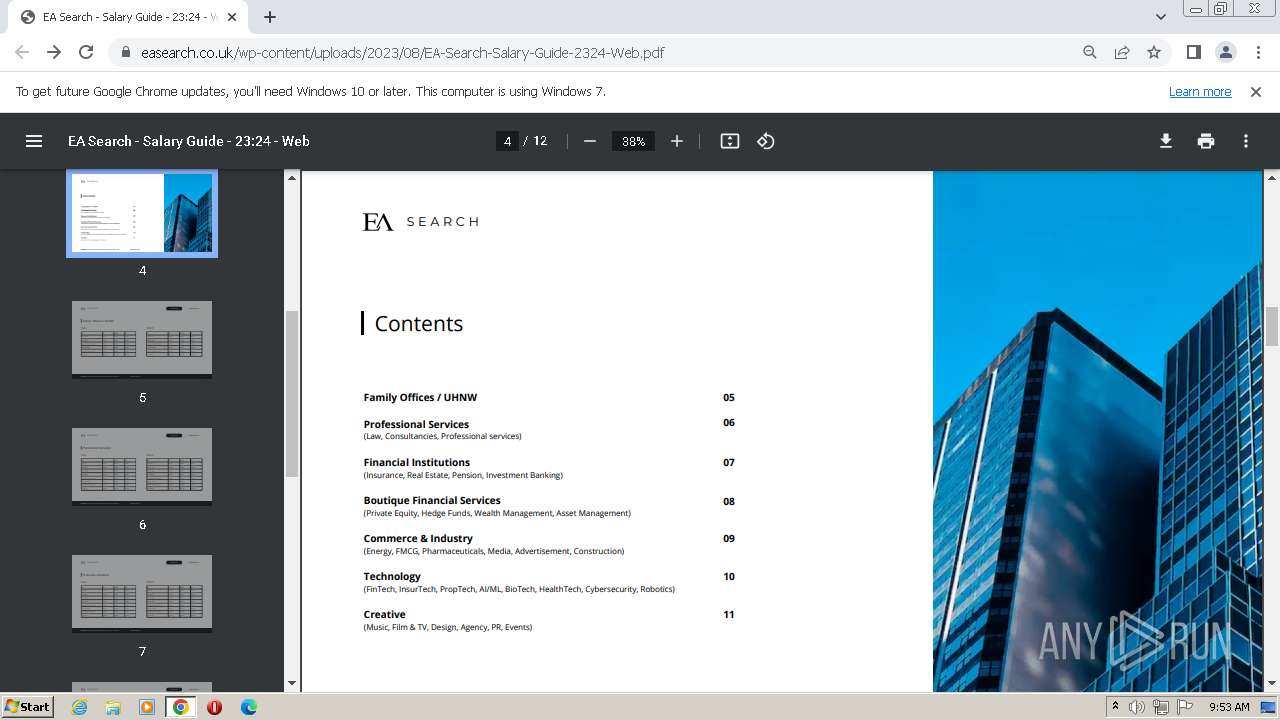The width and height of the screenshot is (1280, 720).
Task: Open the Chrome profile avatar
Action: click(x=1225, y=52)
